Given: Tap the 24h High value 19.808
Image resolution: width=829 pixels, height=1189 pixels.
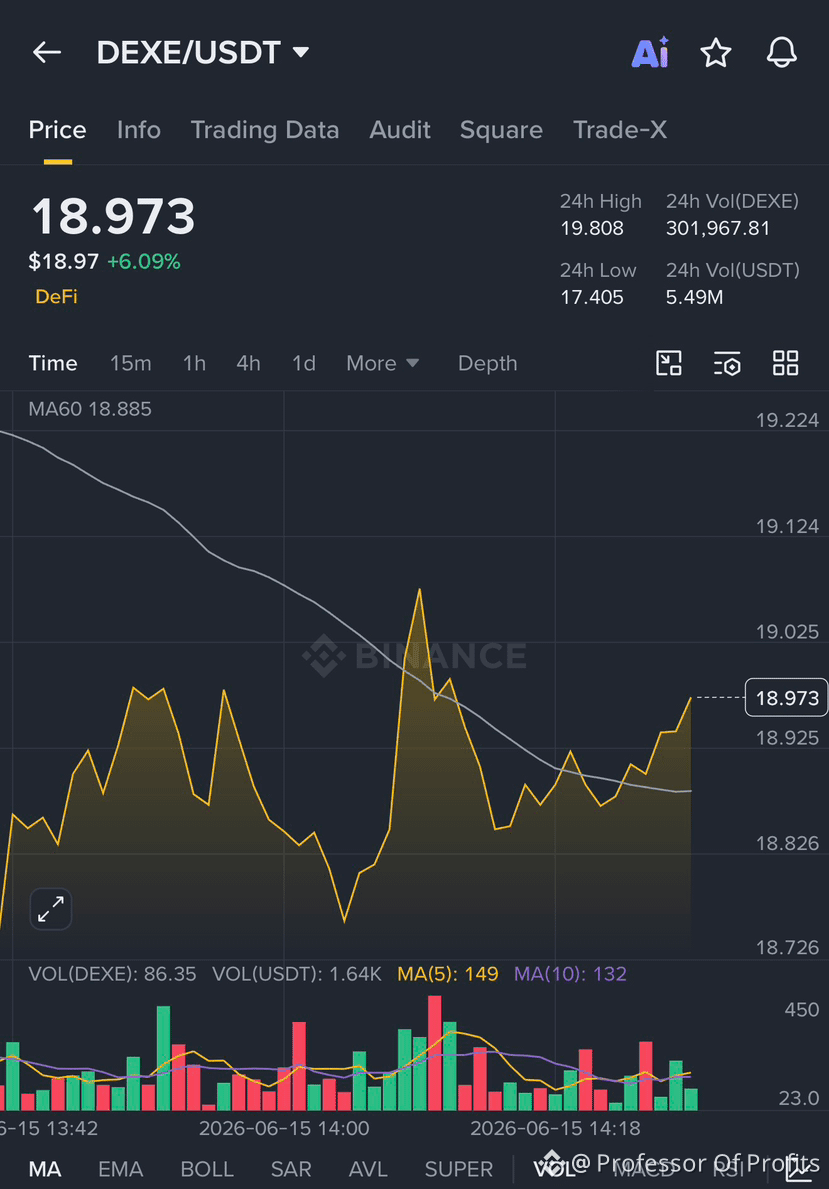Looking at the screenshot, I should pyautogui.click(x=592, y=228).
